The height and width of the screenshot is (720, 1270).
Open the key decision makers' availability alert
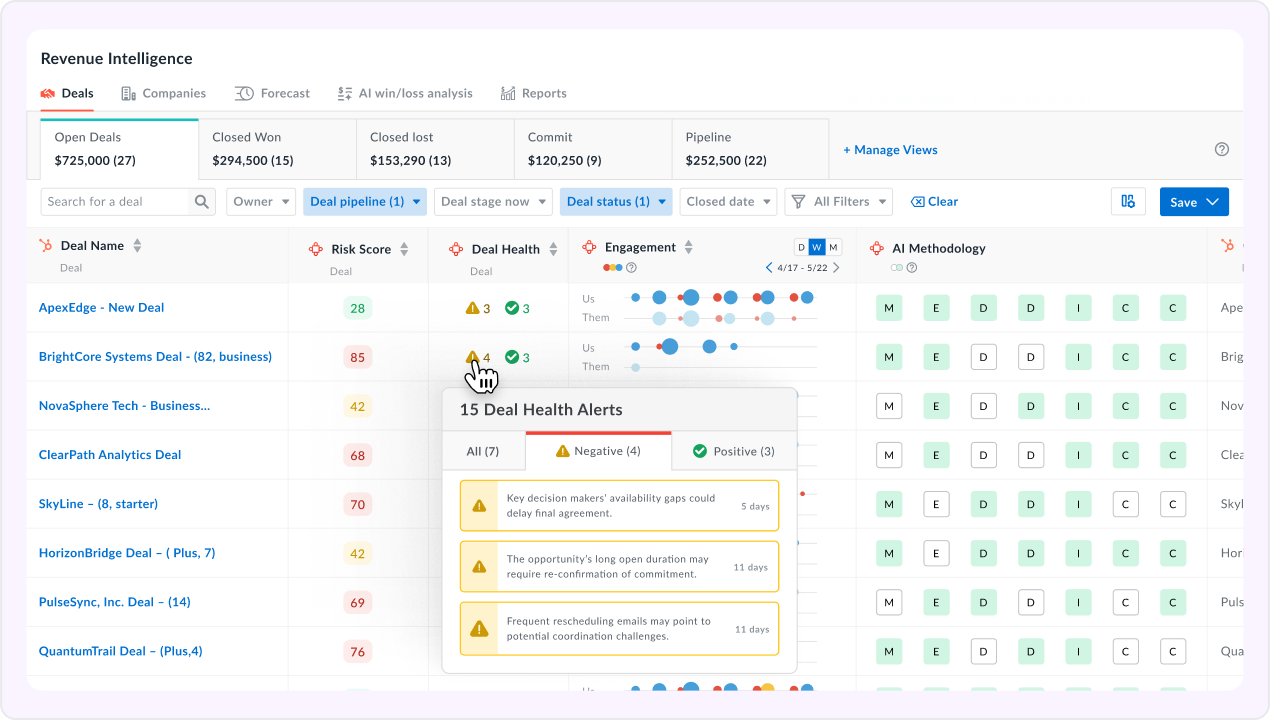click(619, 505)
